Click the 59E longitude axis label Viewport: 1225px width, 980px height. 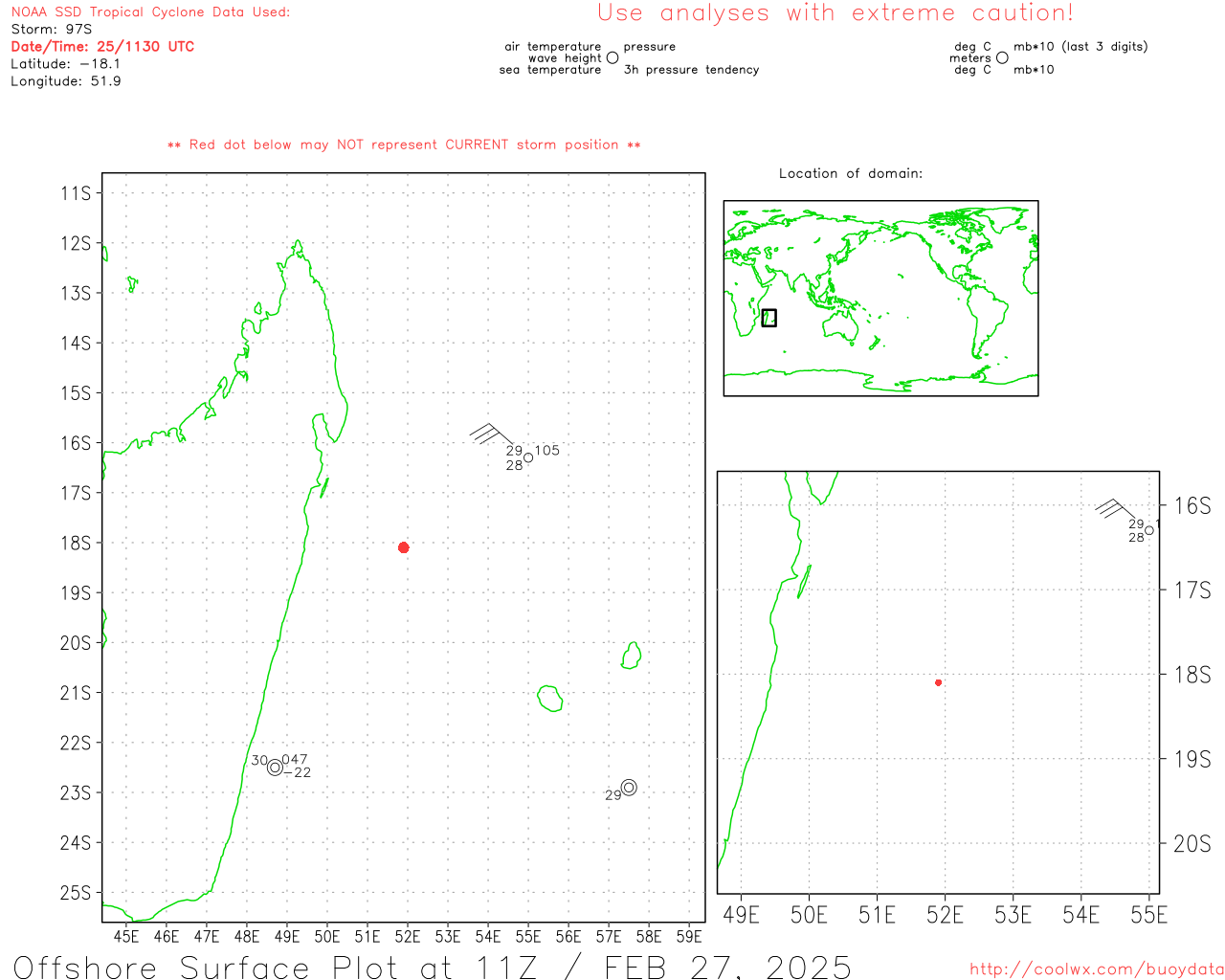(689, 936)
